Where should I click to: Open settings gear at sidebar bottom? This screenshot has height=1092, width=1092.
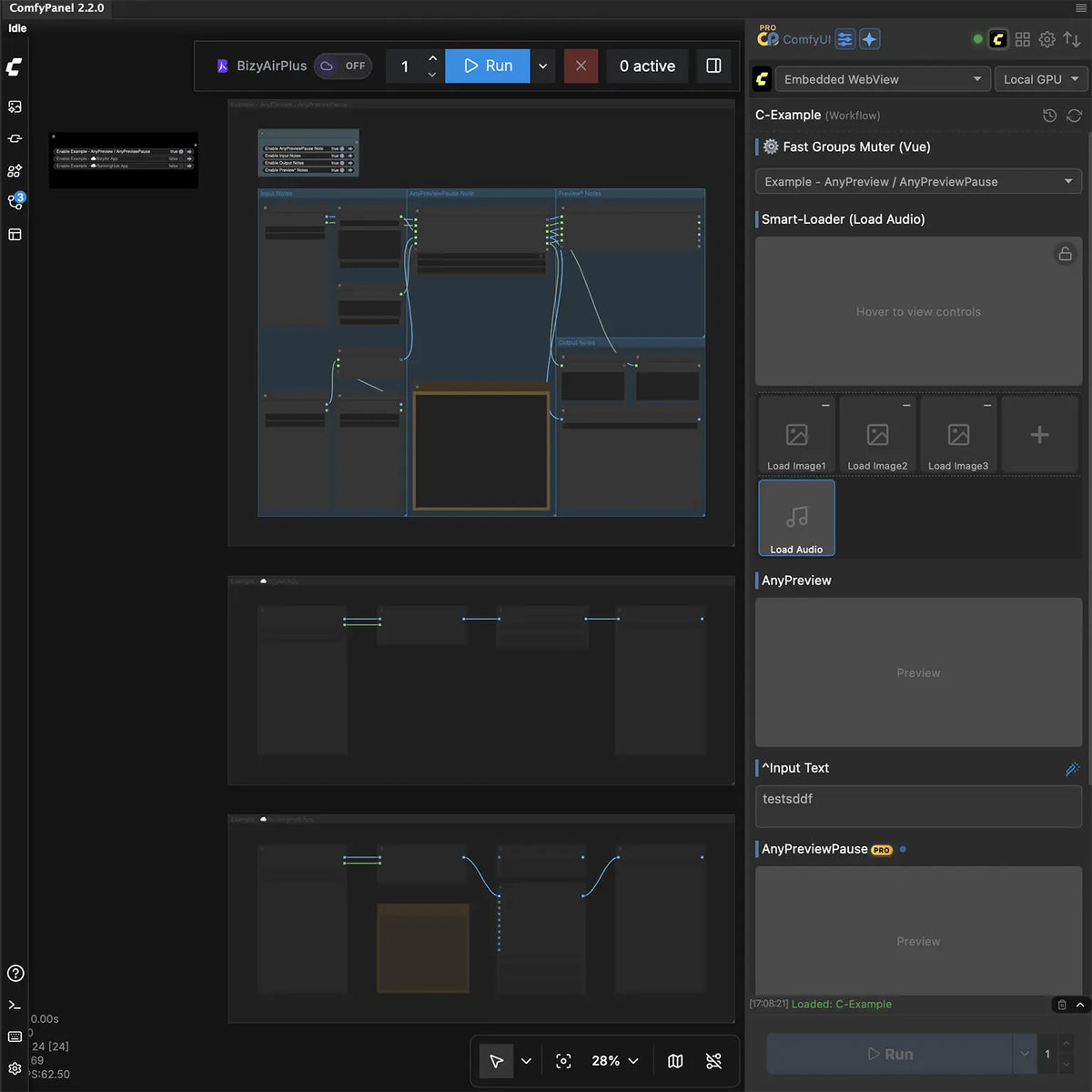tap(15, 1068)
